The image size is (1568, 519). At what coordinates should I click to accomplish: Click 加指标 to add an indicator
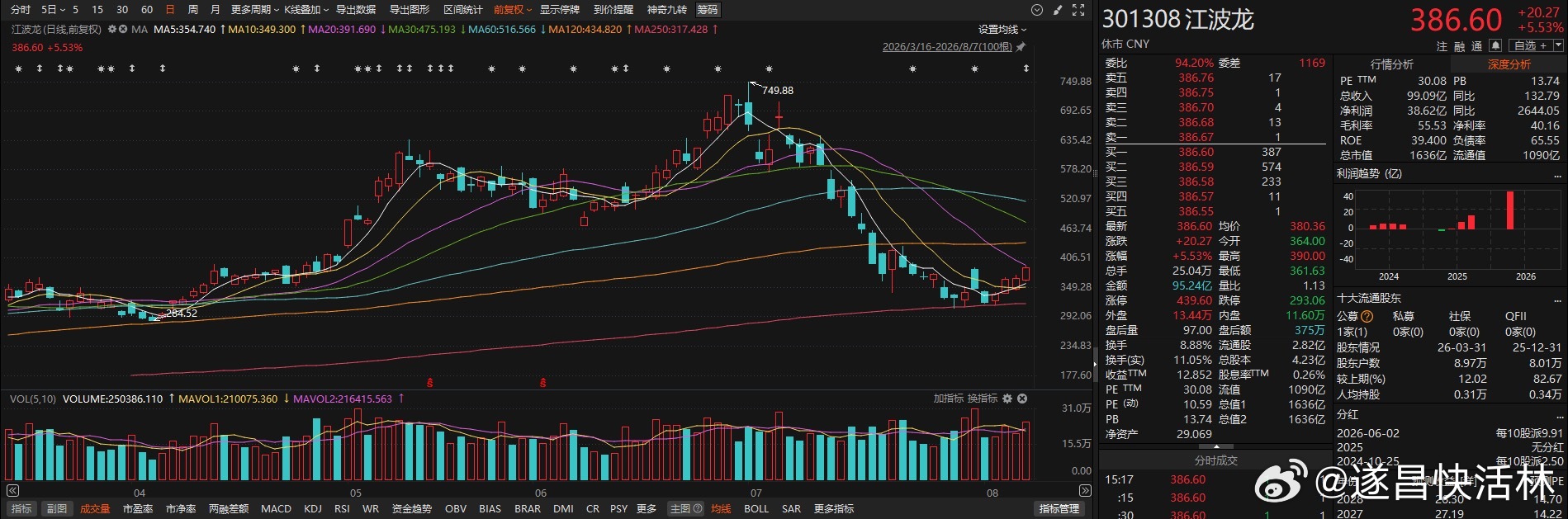tap(949, 399)
